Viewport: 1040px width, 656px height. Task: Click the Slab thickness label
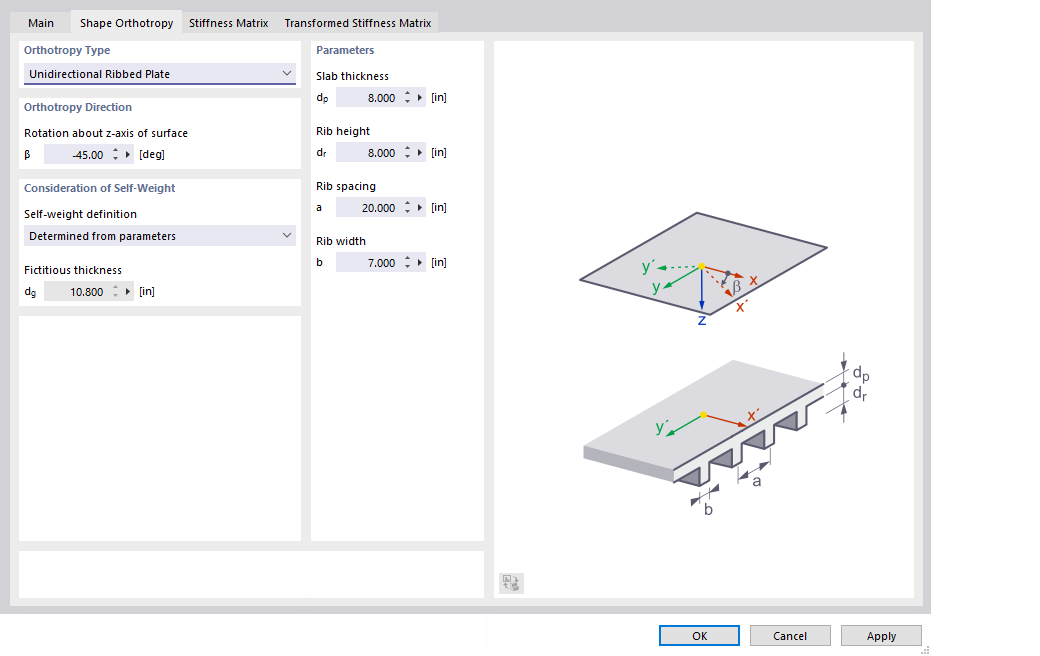pos(352,76)
